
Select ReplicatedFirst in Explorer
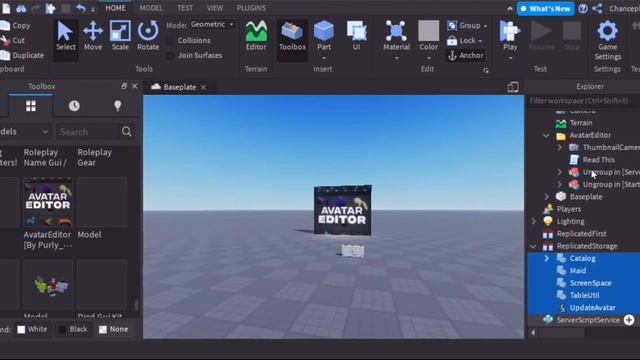tap(581, 234)
